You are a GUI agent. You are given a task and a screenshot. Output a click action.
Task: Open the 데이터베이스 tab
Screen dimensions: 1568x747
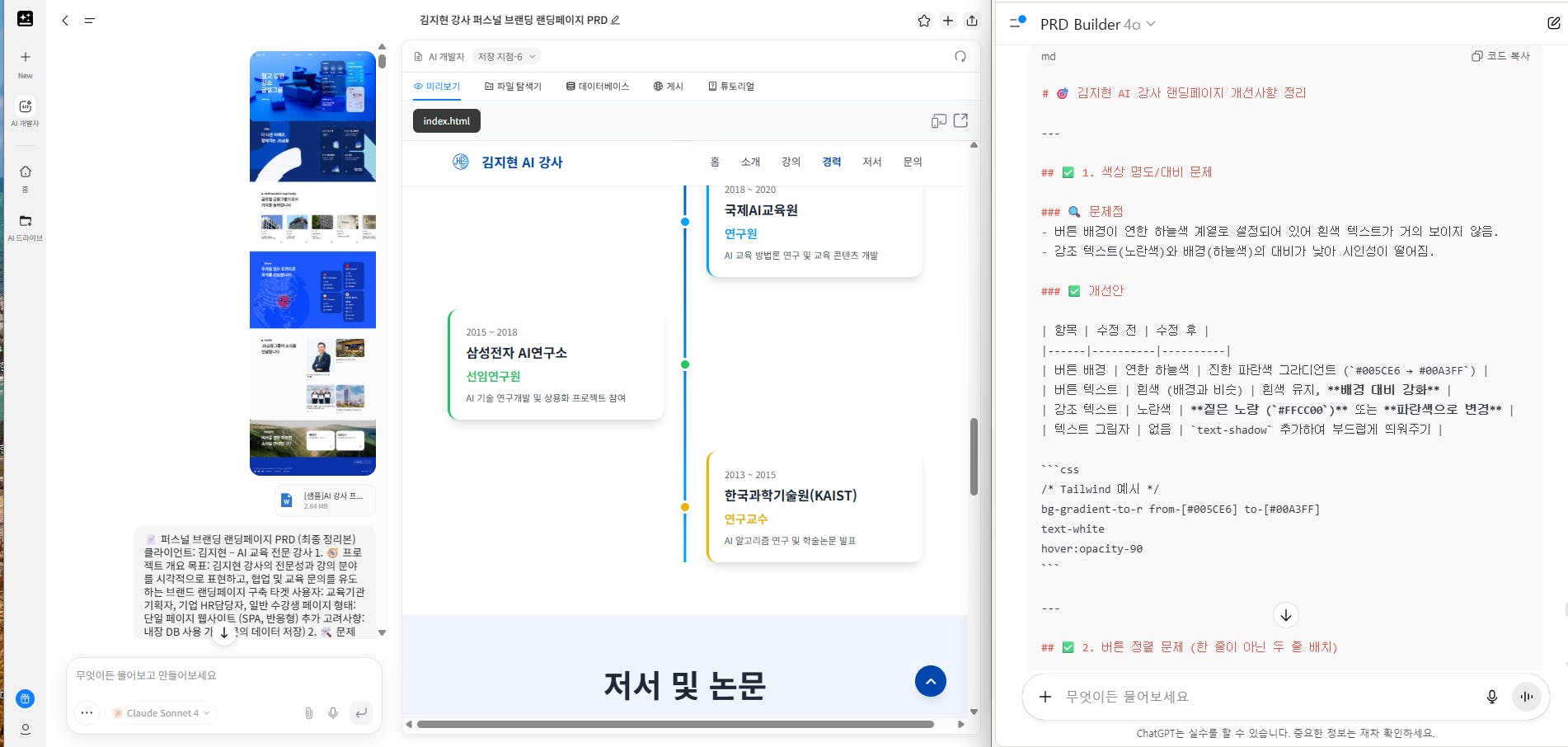[598, 87]
